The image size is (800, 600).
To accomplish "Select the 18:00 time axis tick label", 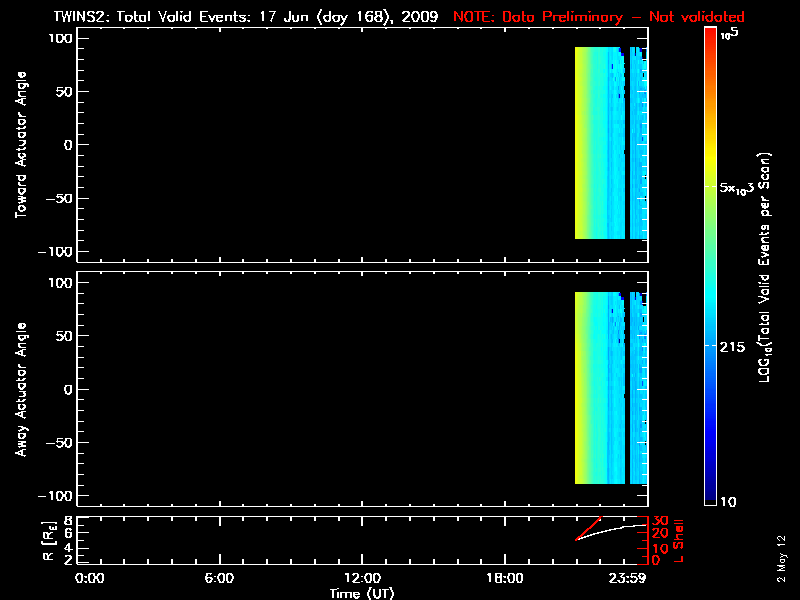I will click(504, 578).
